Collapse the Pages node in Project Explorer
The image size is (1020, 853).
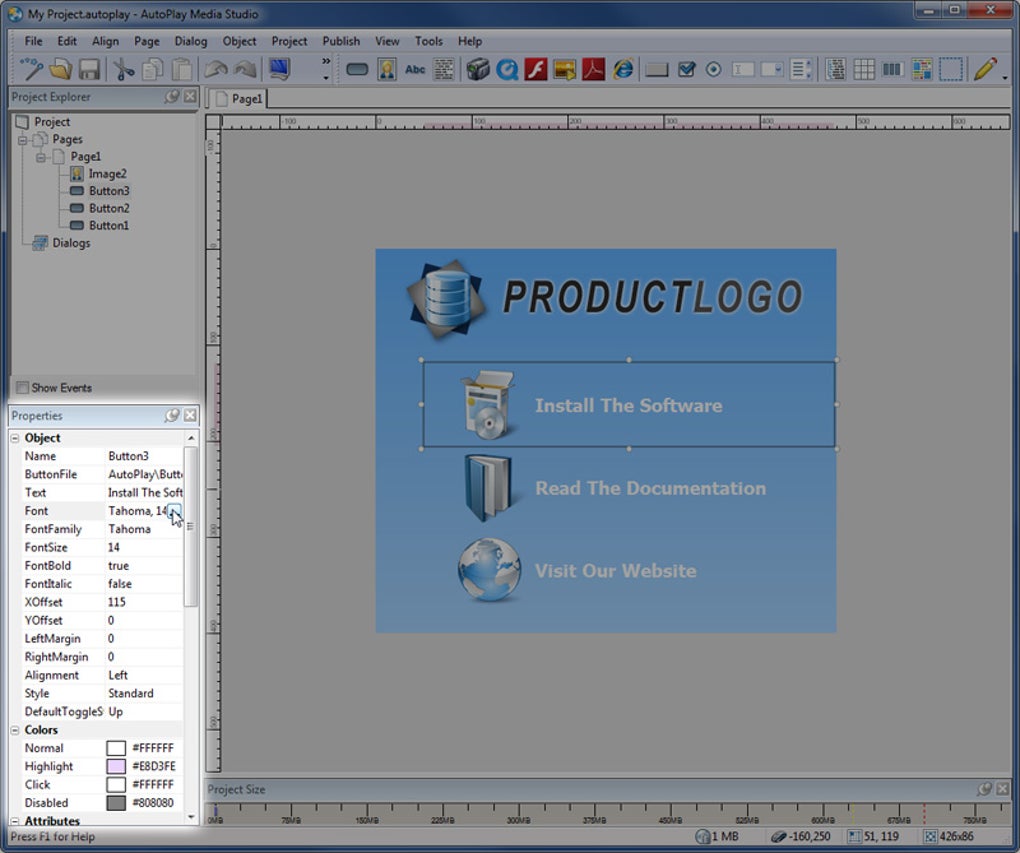tap(23, 140)
